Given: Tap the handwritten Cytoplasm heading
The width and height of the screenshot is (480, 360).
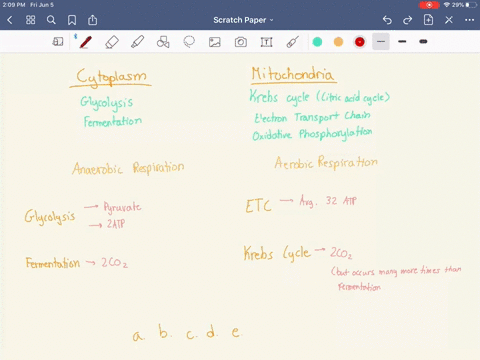Looking at the screenshot, I should click(111, 78).
